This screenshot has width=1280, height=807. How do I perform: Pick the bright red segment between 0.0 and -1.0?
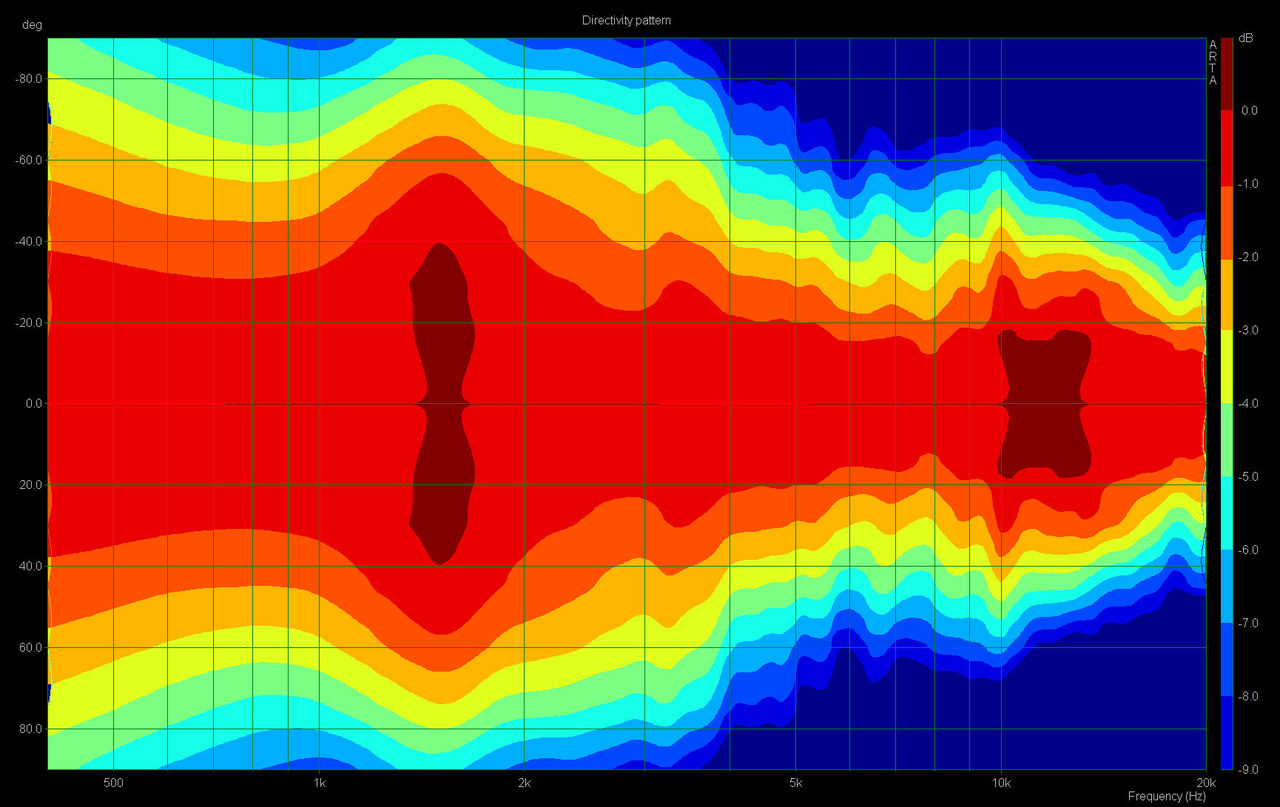click(x=1227, y=146)
